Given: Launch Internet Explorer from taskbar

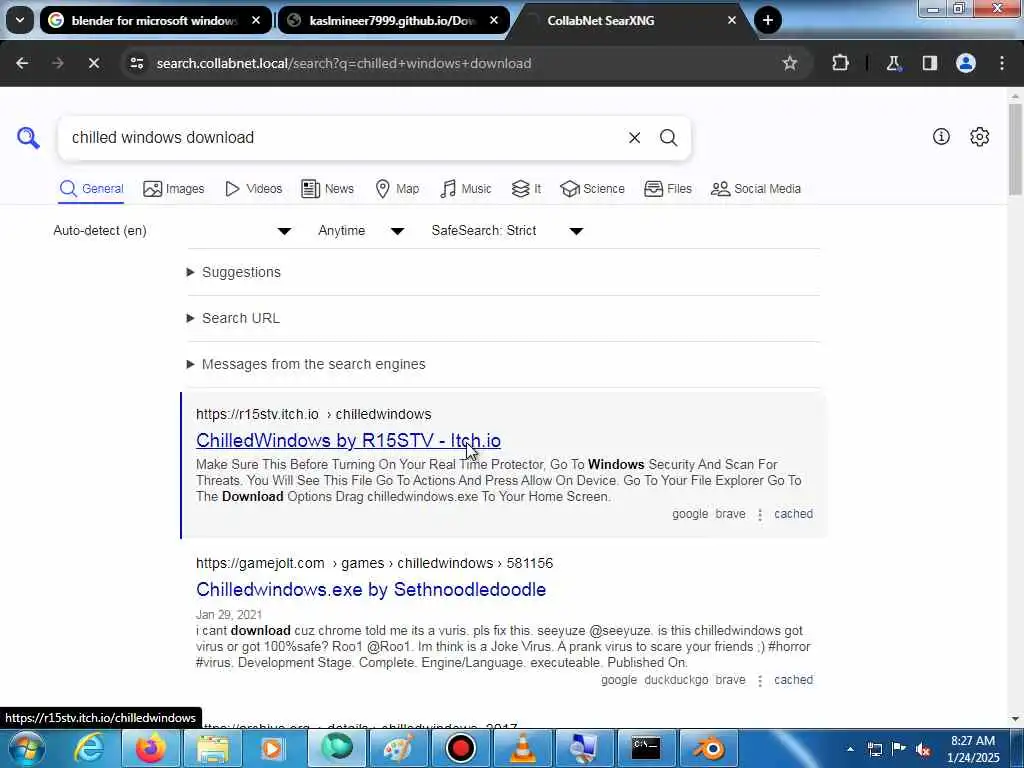Looking at the screenshot, I should [x=88, y=748].
